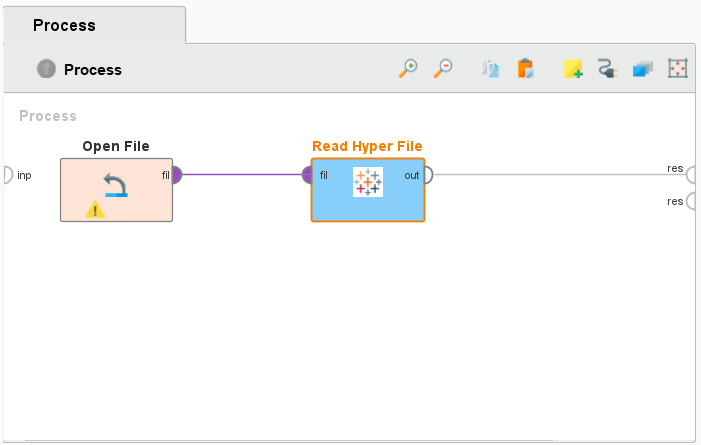Viewport: 701px width, 445px height.
Task: Click the auto-fit process view icon
Action: (x=679, y=69)
